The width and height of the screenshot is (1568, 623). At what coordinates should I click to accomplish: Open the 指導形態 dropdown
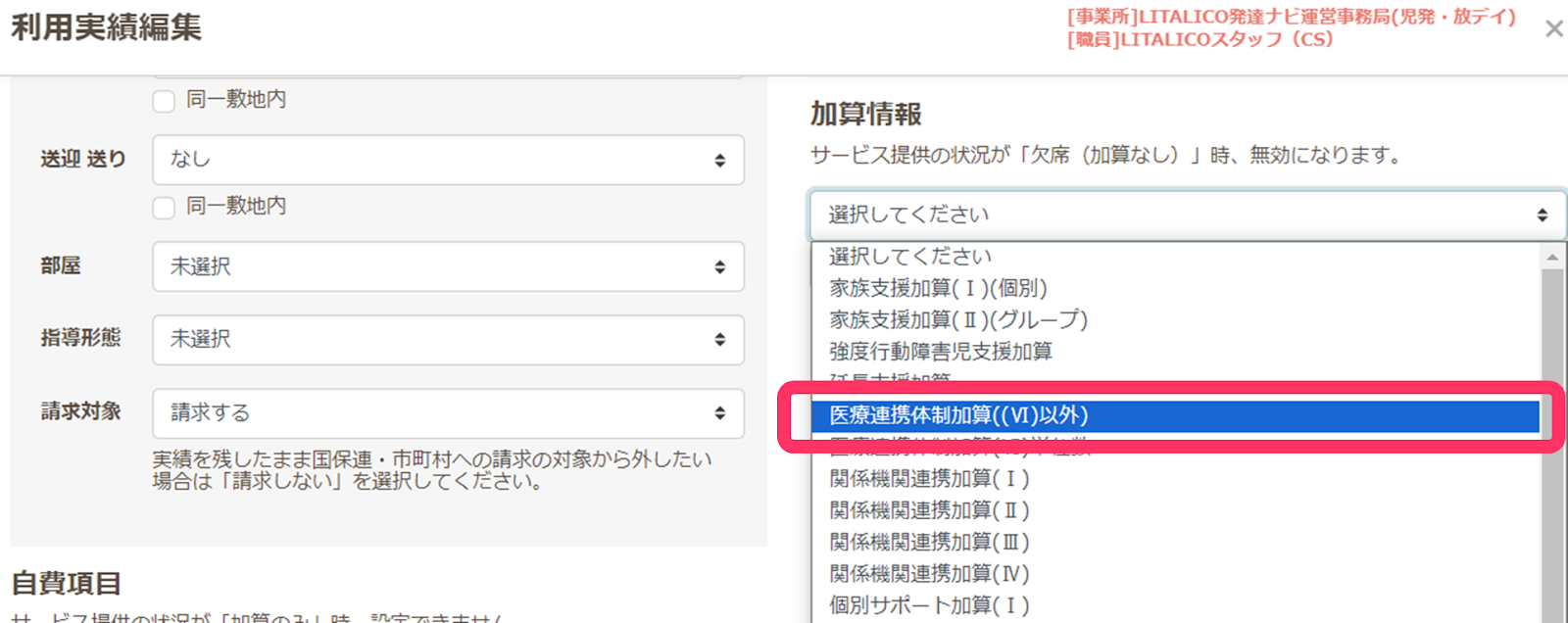(x=448, y=339)
